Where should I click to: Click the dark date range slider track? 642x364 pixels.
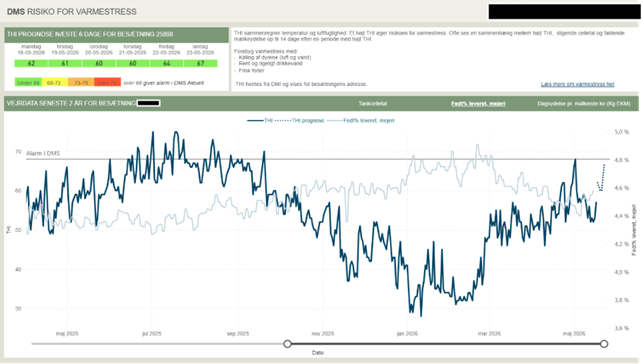point(445,344)
